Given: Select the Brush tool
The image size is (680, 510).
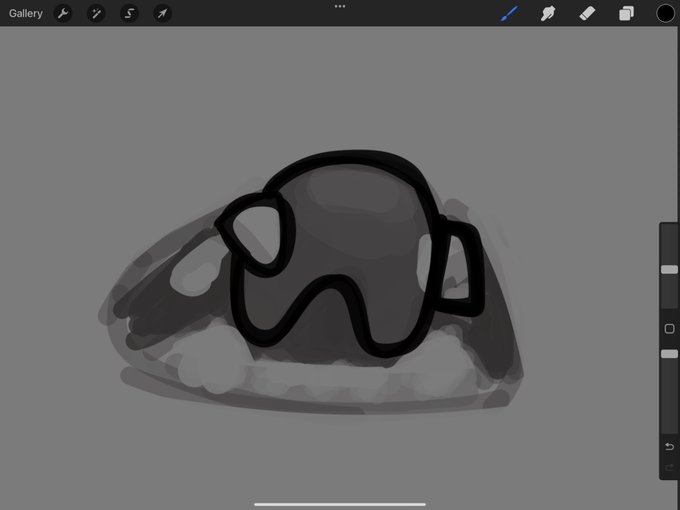Looking at the screenshot, I should pos(509,13).
